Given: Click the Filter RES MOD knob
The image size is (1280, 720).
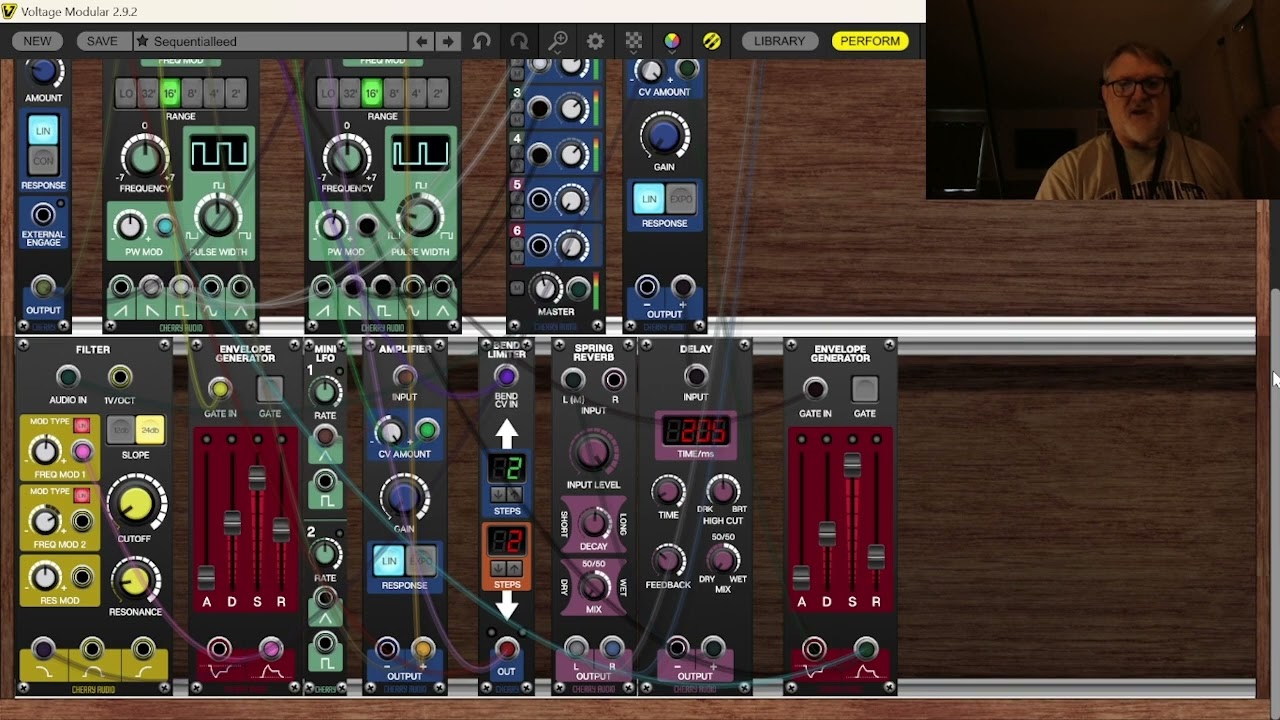Looking at the screenshot, I should click(x=45, y=577).
